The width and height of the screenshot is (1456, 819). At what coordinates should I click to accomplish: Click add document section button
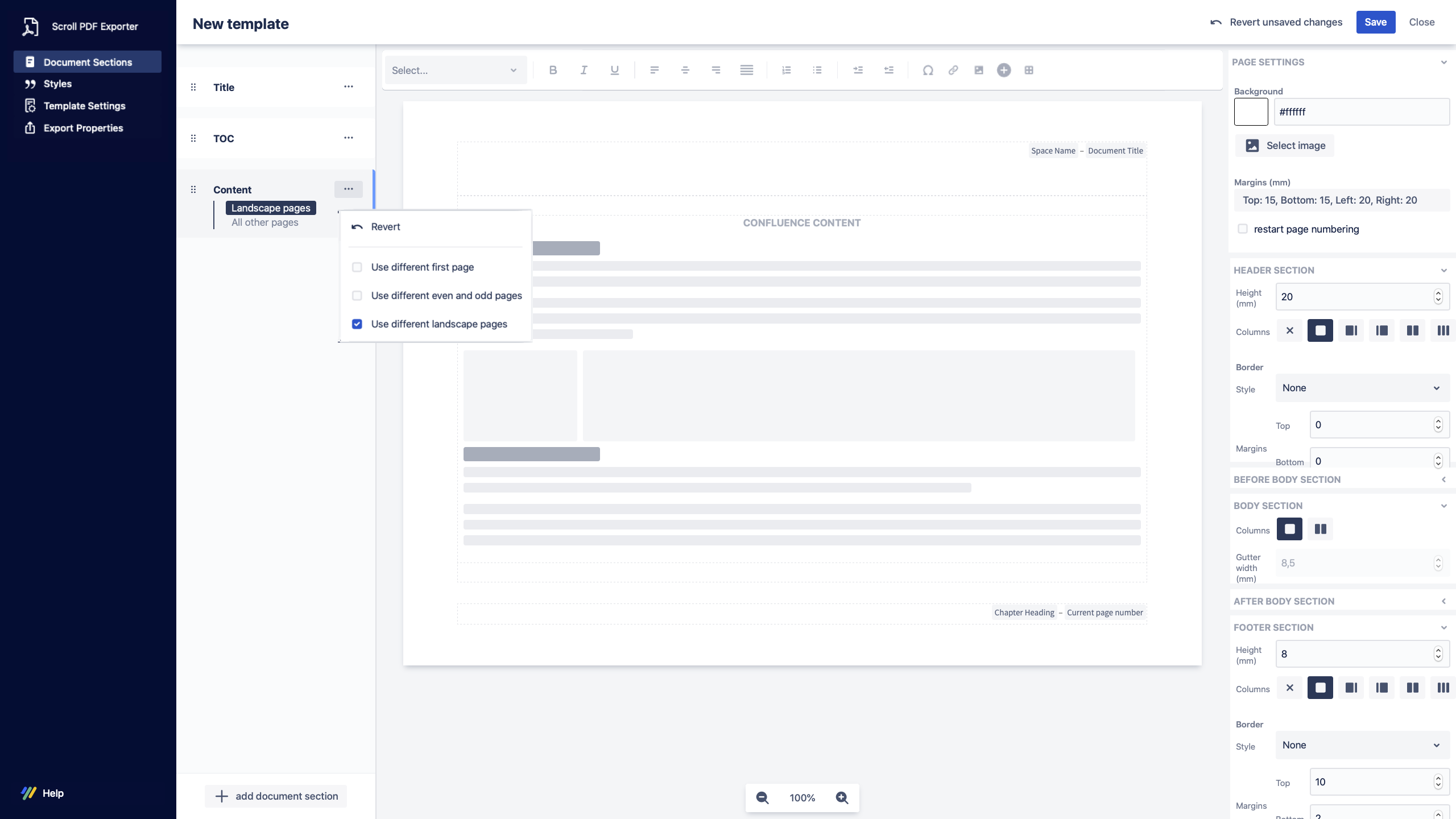(x=276, y=796)
